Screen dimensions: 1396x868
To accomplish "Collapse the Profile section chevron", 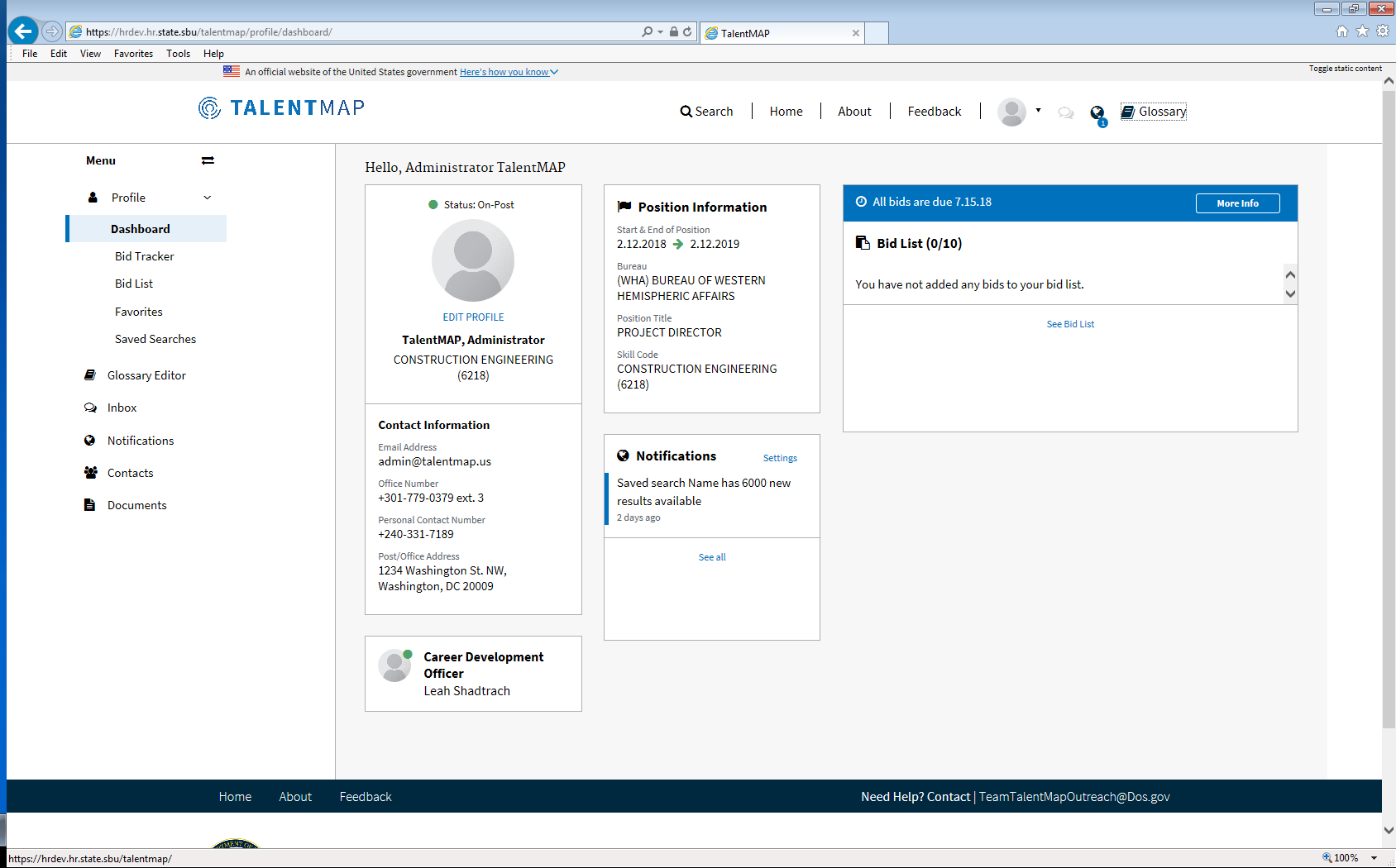I will pyautogui.click(x=208, y=198).
